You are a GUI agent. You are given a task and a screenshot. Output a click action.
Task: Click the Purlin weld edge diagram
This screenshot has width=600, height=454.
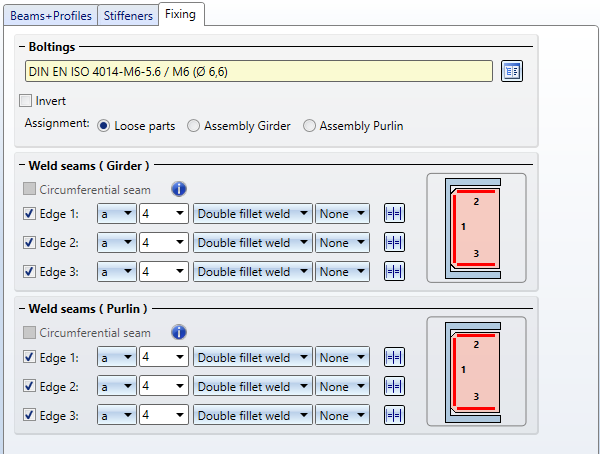point(476,371)
